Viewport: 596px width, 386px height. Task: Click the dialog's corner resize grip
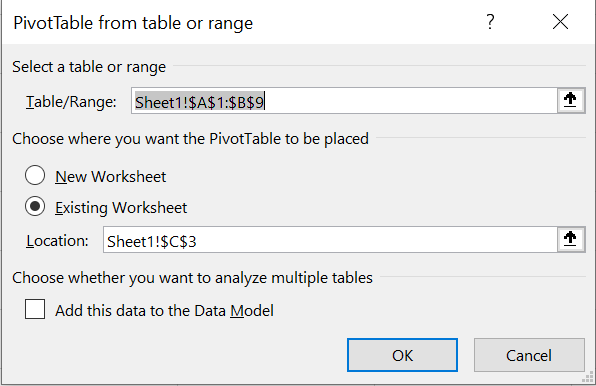[x=588, y=378]
